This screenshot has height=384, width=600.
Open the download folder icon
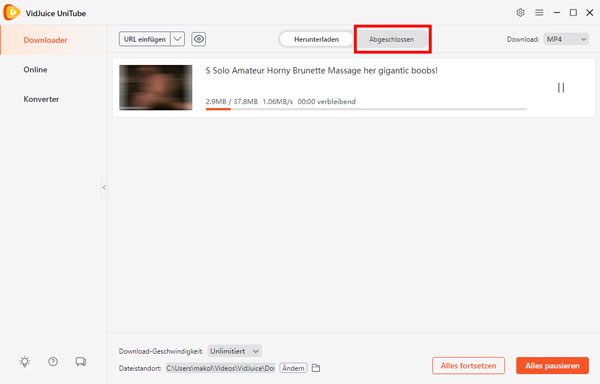pyautogui.click(x=316, y=368)
